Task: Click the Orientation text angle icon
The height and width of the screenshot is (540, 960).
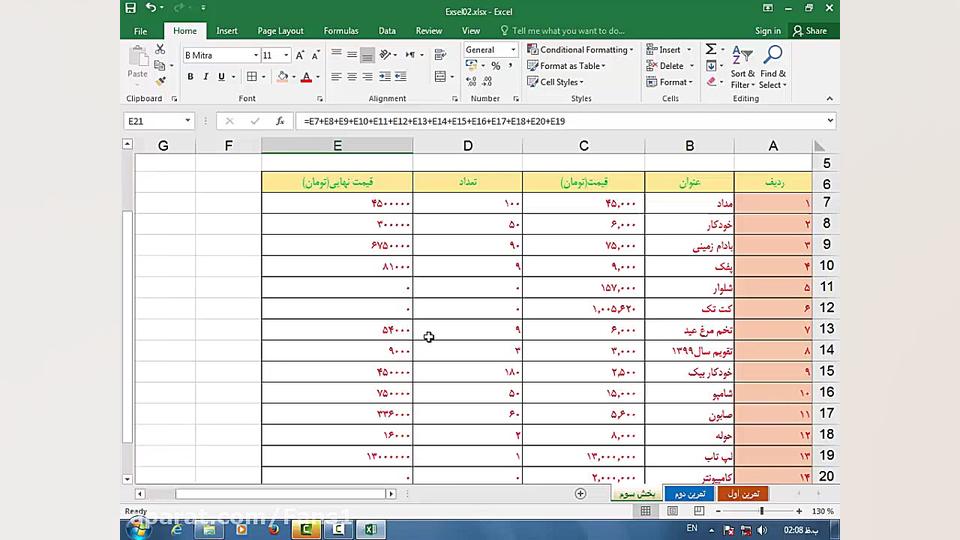Action: tap(385, 55)
